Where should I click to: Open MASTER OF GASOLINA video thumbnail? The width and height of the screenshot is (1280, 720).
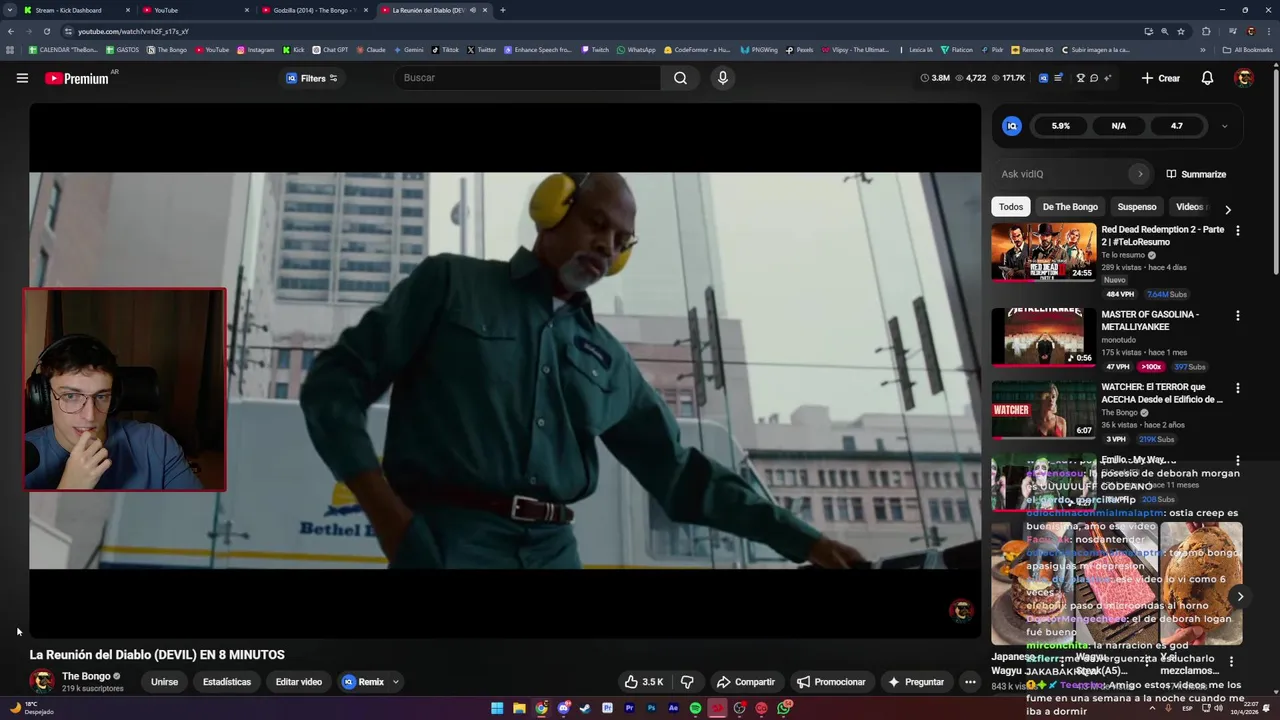click(x=1043, y=337)
